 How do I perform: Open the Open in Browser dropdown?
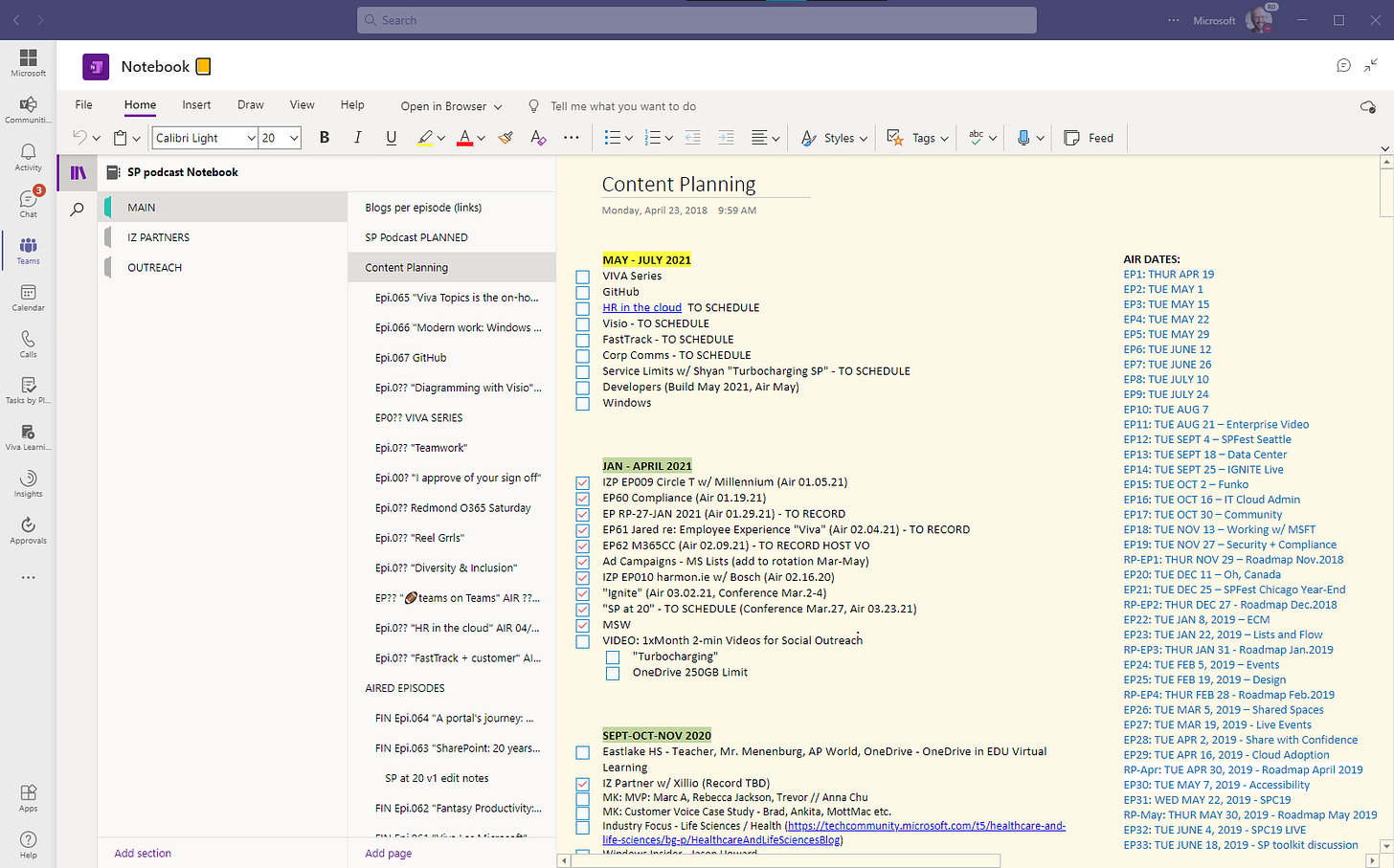tap(450, 106)
